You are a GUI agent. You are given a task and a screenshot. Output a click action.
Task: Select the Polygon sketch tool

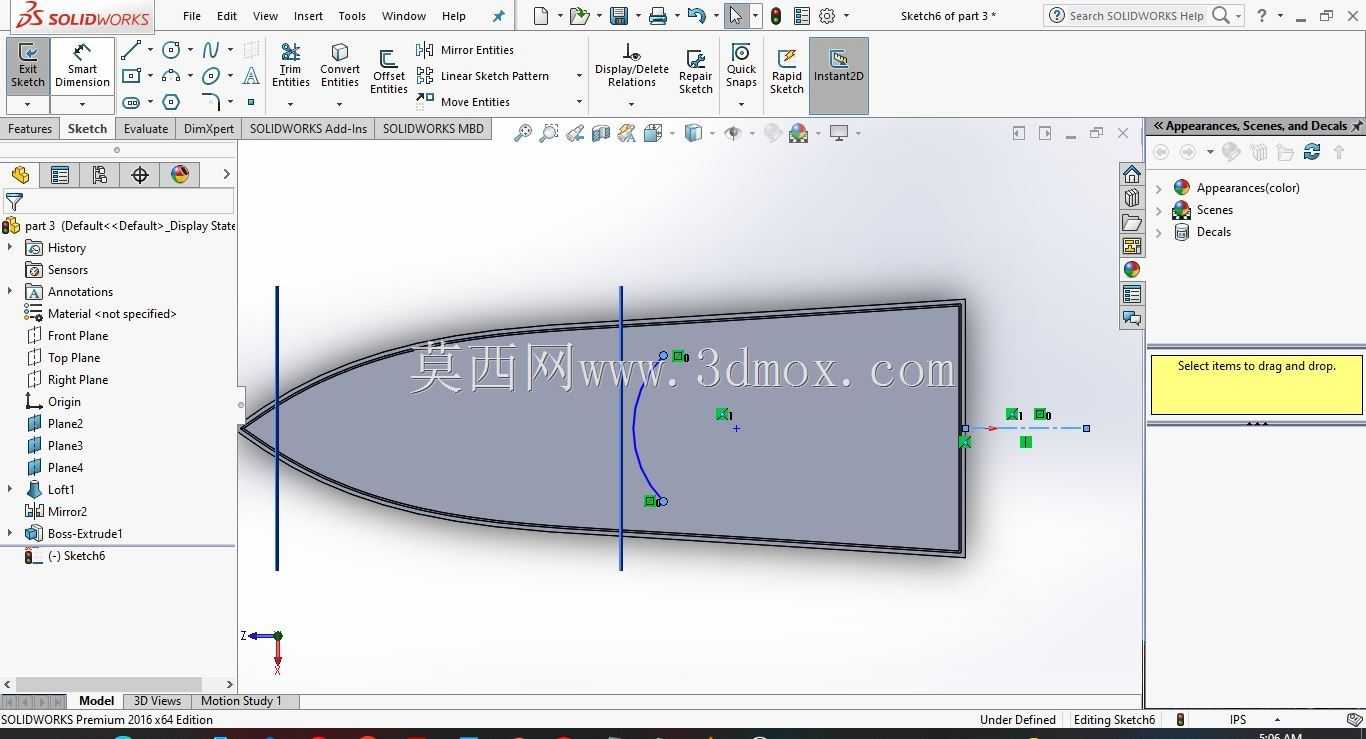pos(172,102)
